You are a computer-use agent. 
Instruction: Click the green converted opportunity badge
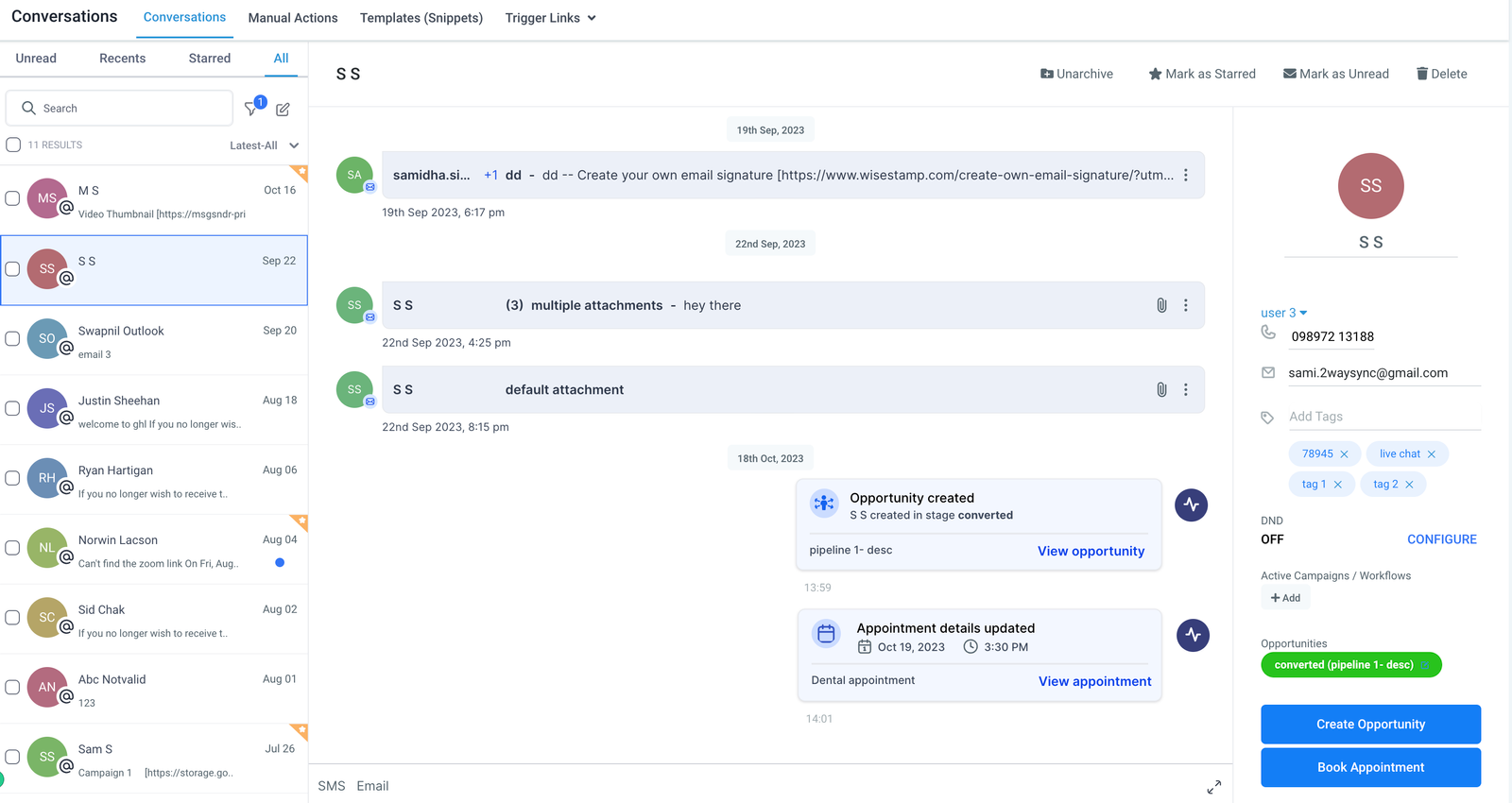click(1344, 665)
